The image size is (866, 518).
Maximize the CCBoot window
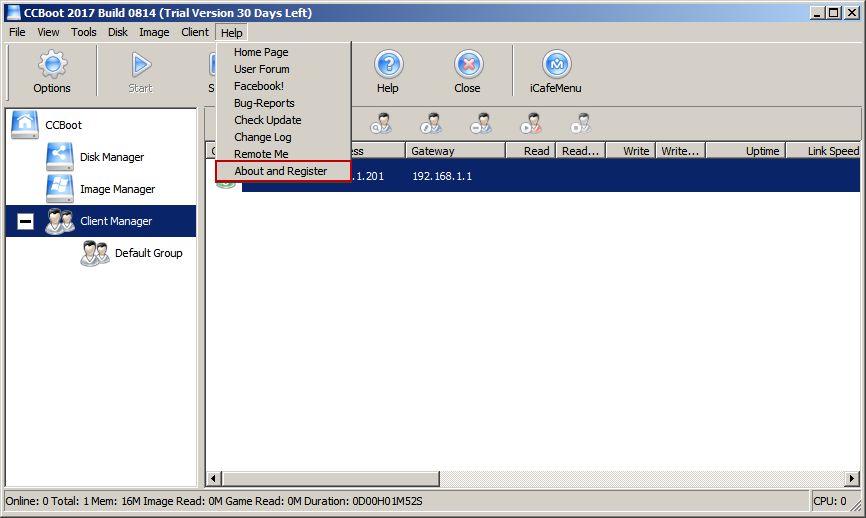click(x=835, y=13)
